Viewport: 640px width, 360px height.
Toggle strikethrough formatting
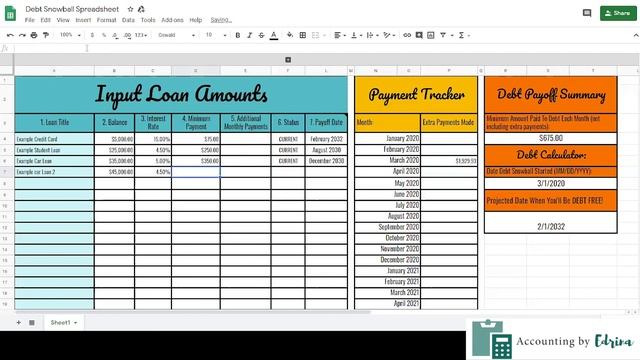(x=261, y=36)
